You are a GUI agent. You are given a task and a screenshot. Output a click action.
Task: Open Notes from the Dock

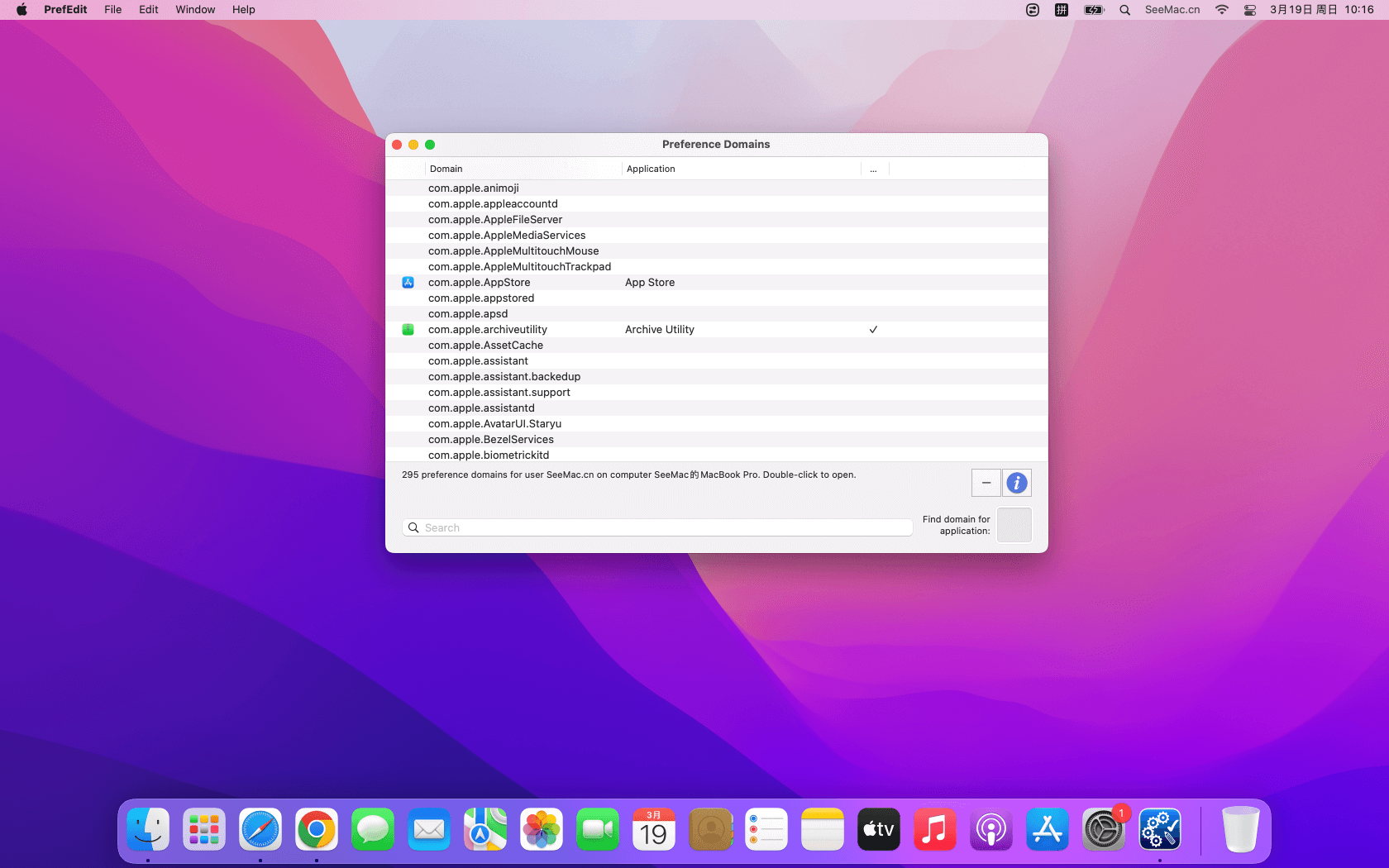coord(823,829)
